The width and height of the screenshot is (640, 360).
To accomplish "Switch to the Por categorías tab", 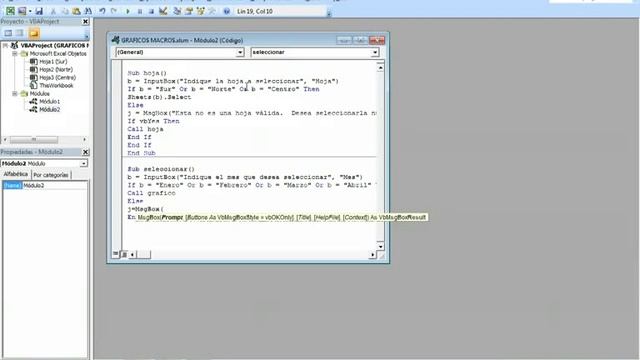I will (51, 175).
